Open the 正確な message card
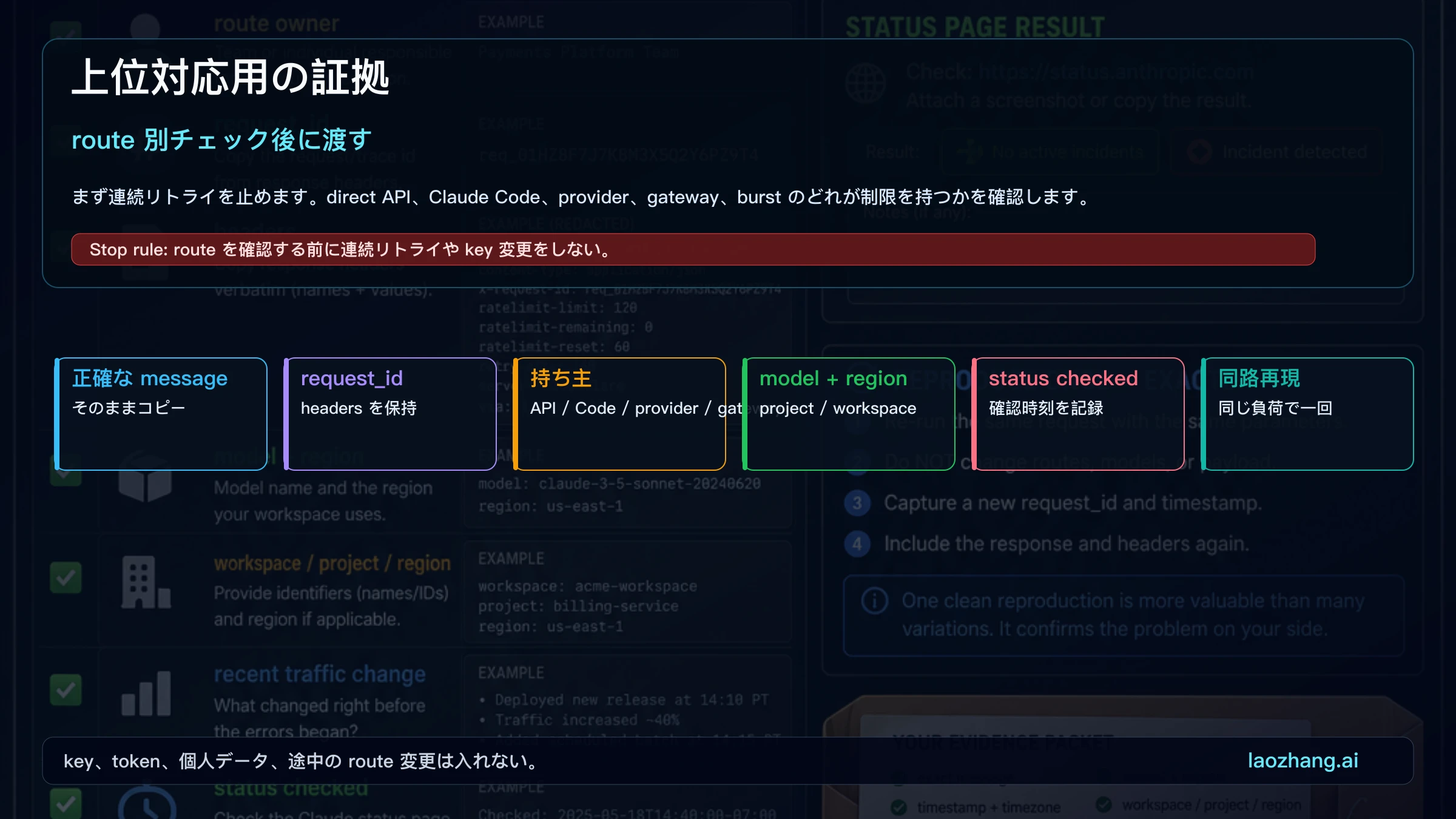The width and height of the screenshot is (1456, 819). [x=161, y=414]
